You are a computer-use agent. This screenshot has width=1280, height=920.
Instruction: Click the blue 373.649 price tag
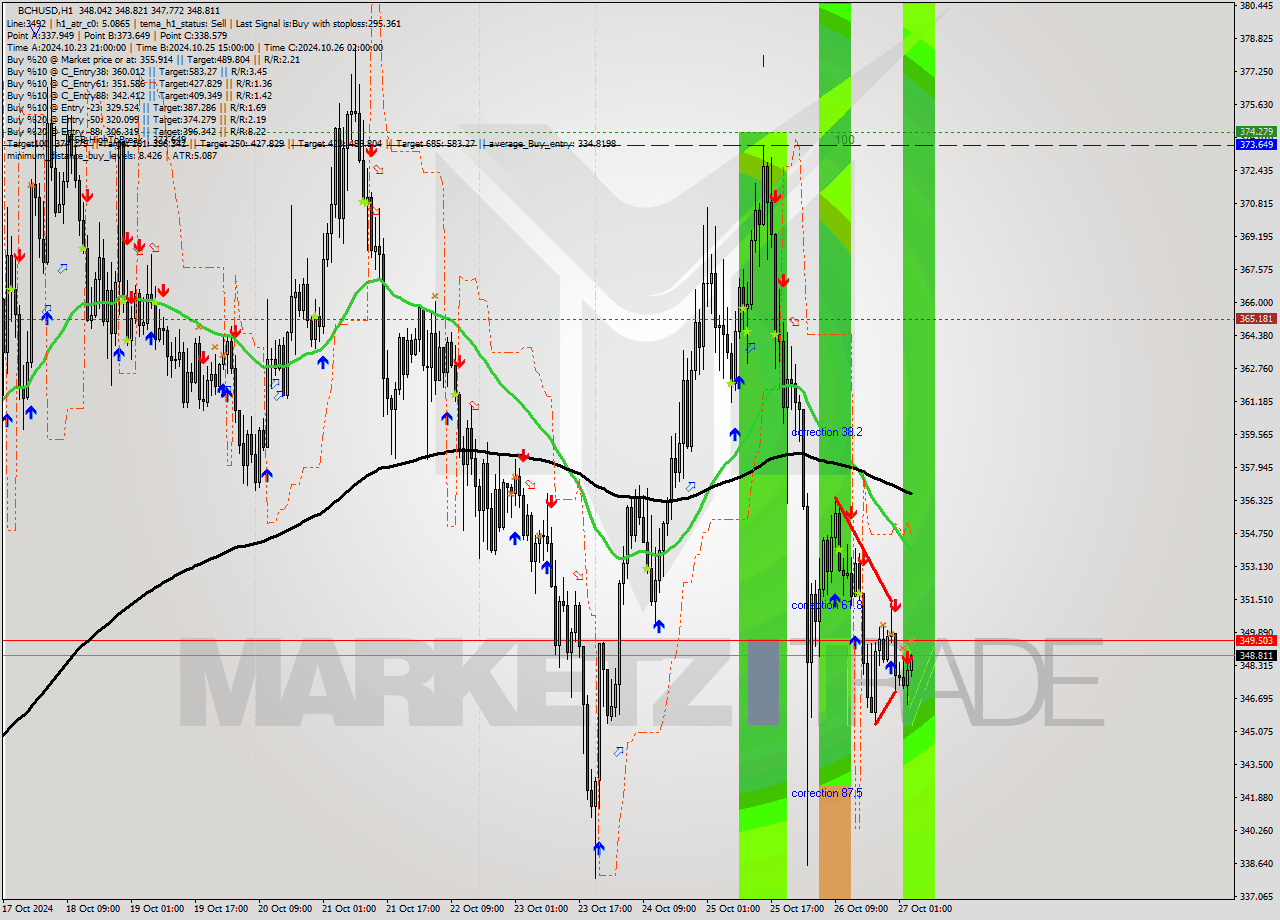[1256, 144]
